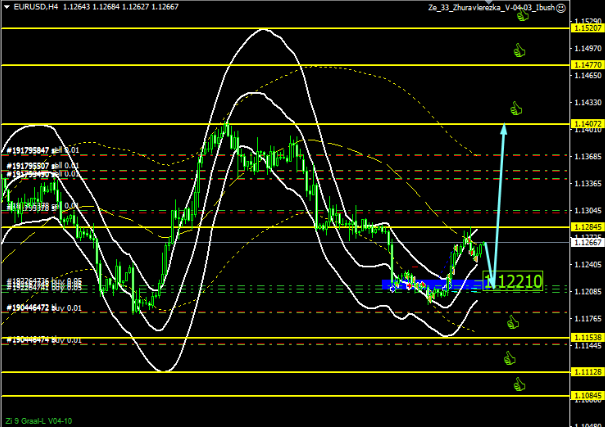Select the cyan upward arrow on the chart
This screenshot has height=427, width=605.
[x=500, y=200]
